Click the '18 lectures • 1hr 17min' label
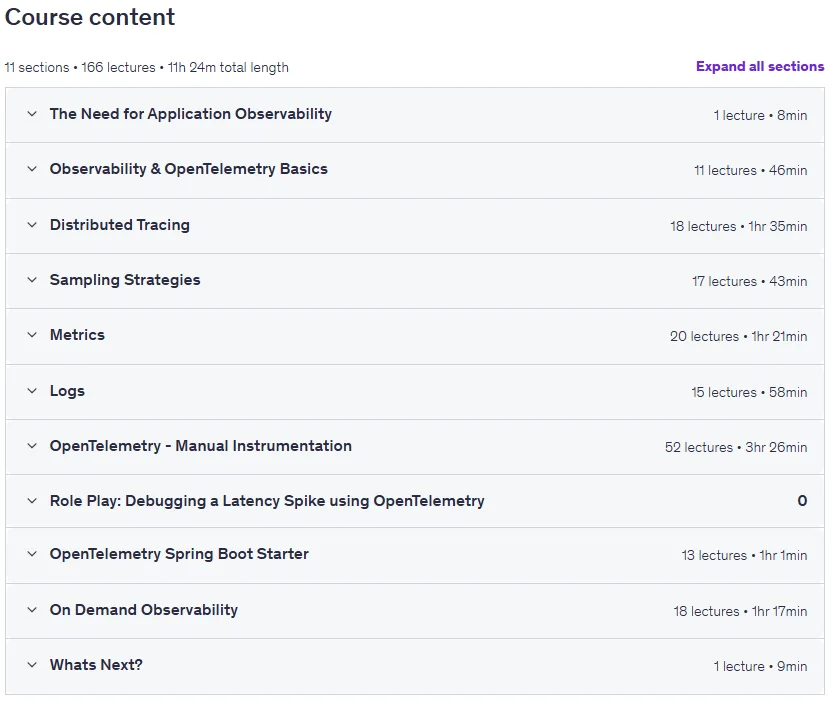The image size is (832, 701). point(740,611)
